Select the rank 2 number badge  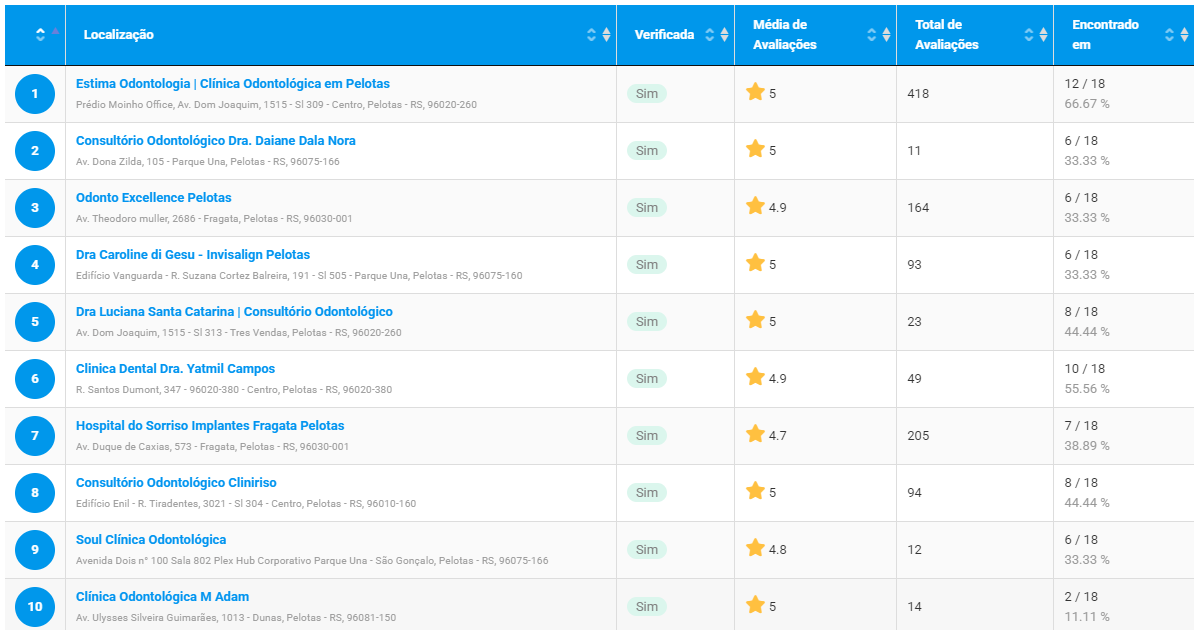tap(35, 151)
